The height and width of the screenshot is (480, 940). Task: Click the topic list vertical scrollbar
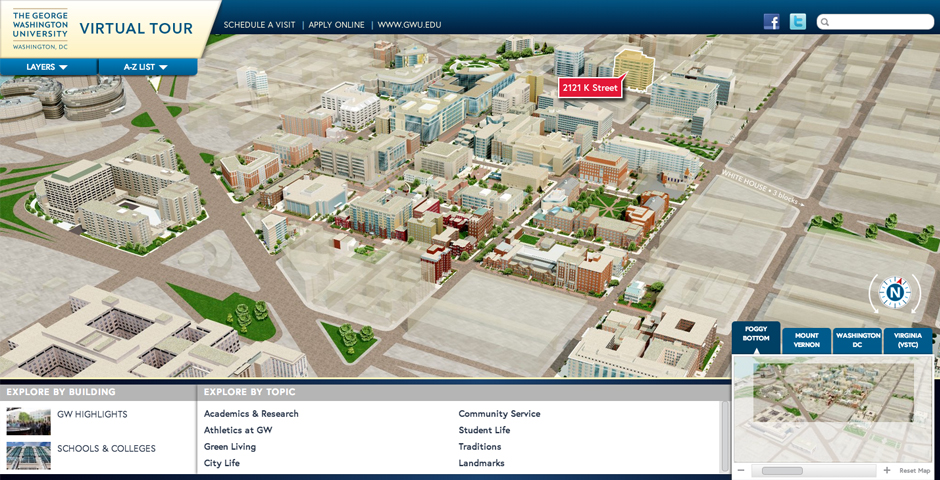point(725,437)
